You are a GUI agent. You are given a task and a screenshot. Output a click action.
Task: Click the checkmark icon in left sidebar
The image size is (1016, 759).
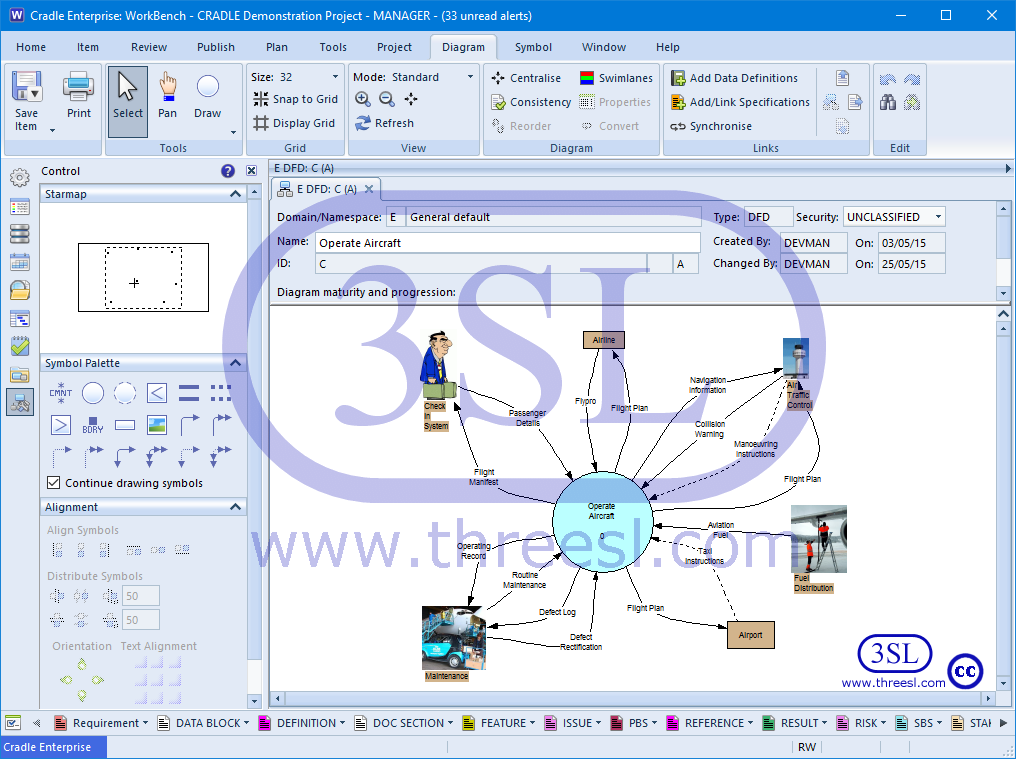(x=20, y=346)
